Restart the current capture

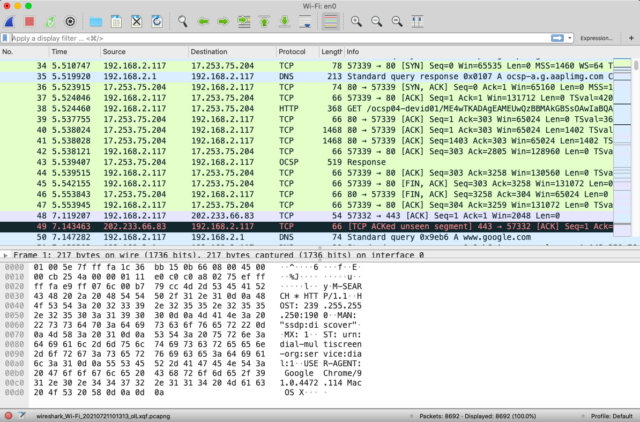click(50, 21)
